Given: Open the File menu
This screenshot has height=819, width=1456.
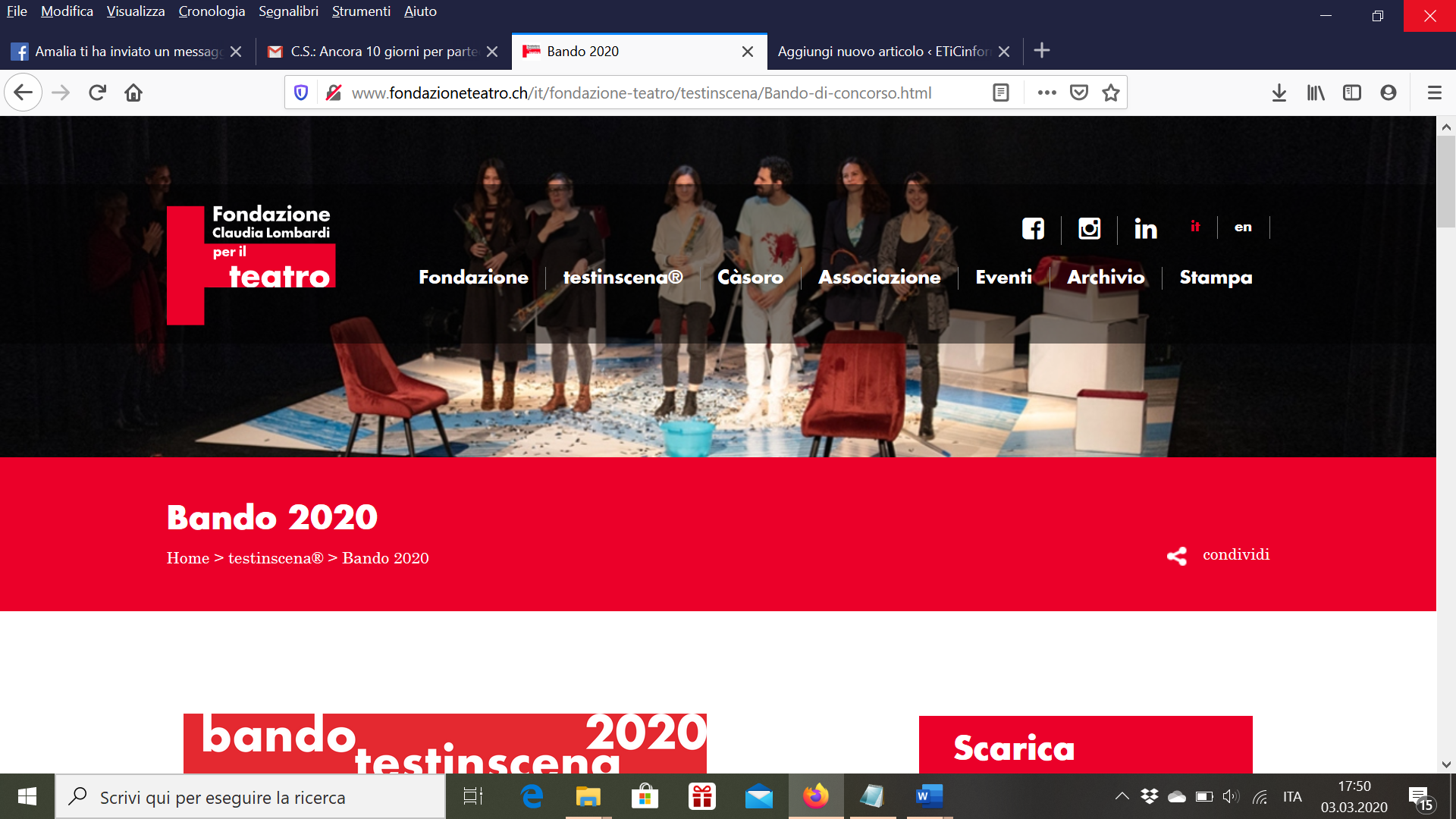Looking at the screenshot, I should click(17, 11).
